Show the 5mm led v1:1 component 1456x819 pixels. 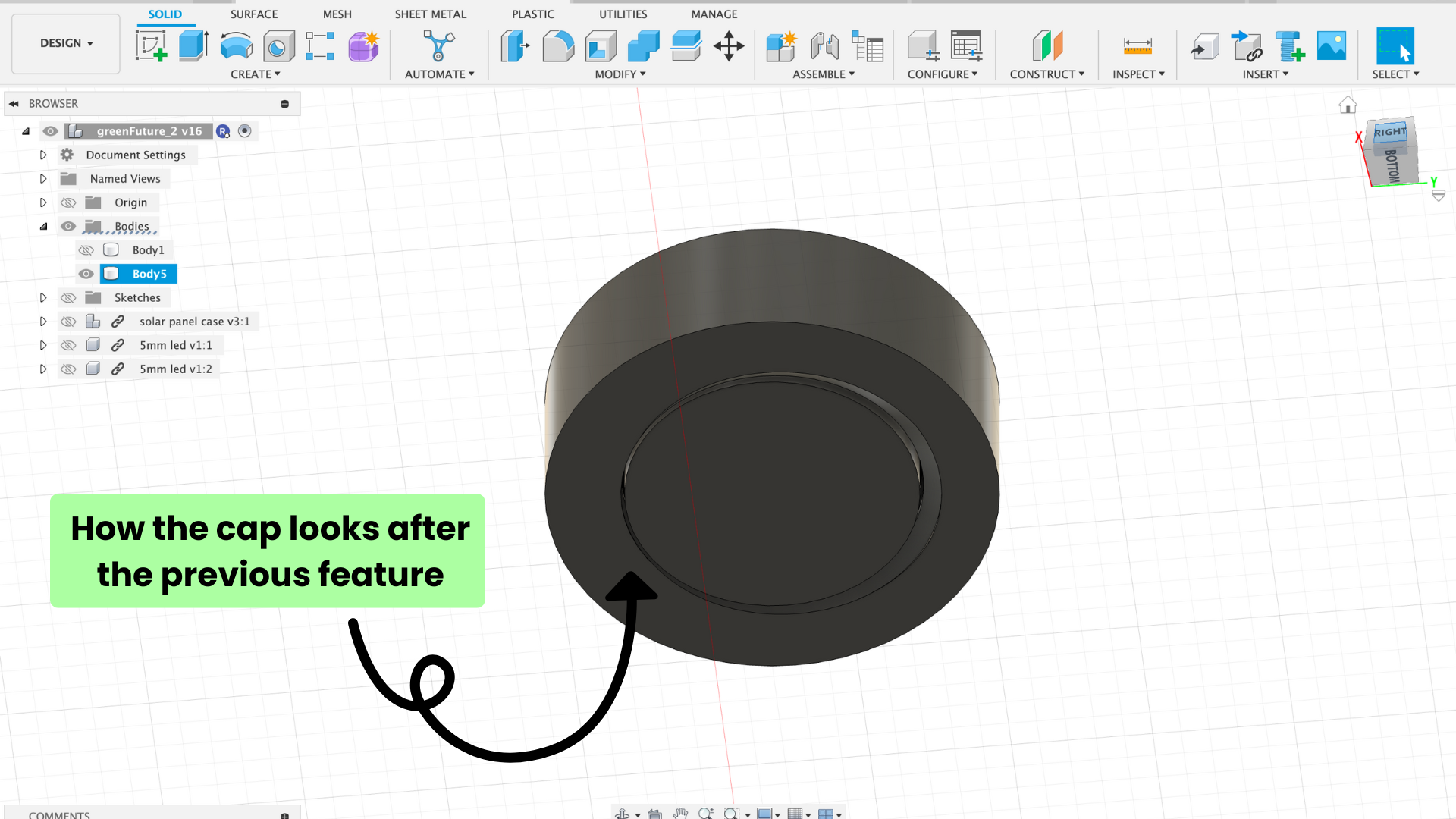[x=68, y=345]
